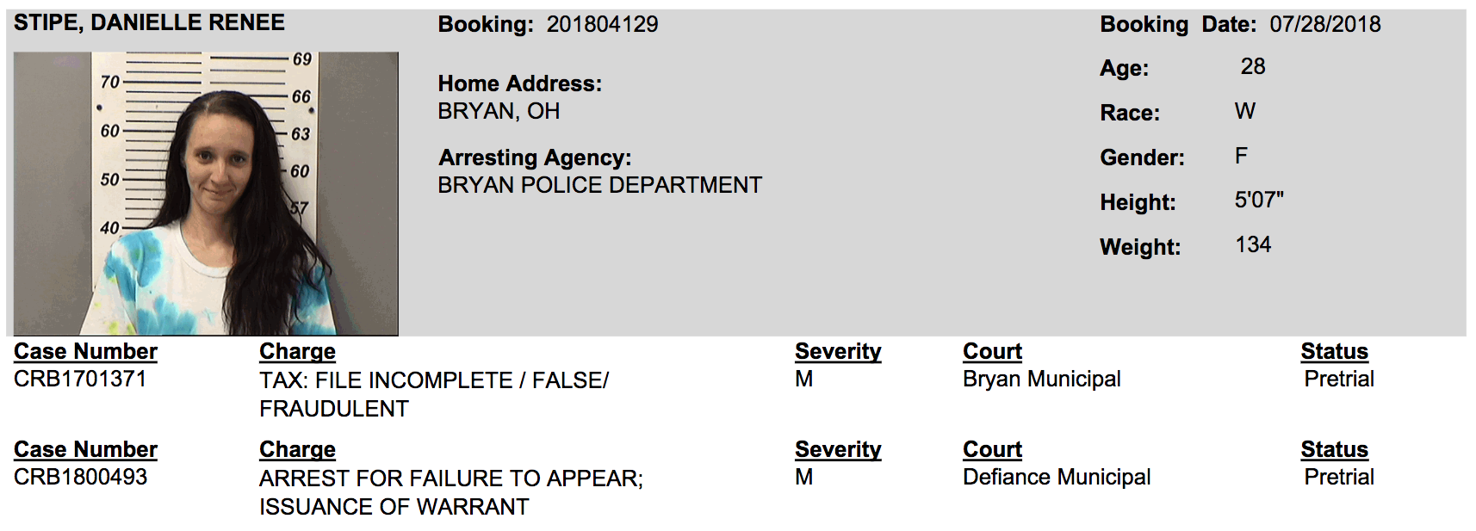Select the BRYAN, OH address text
Viewport: 1476px width, 531px height.
point(499,111)
